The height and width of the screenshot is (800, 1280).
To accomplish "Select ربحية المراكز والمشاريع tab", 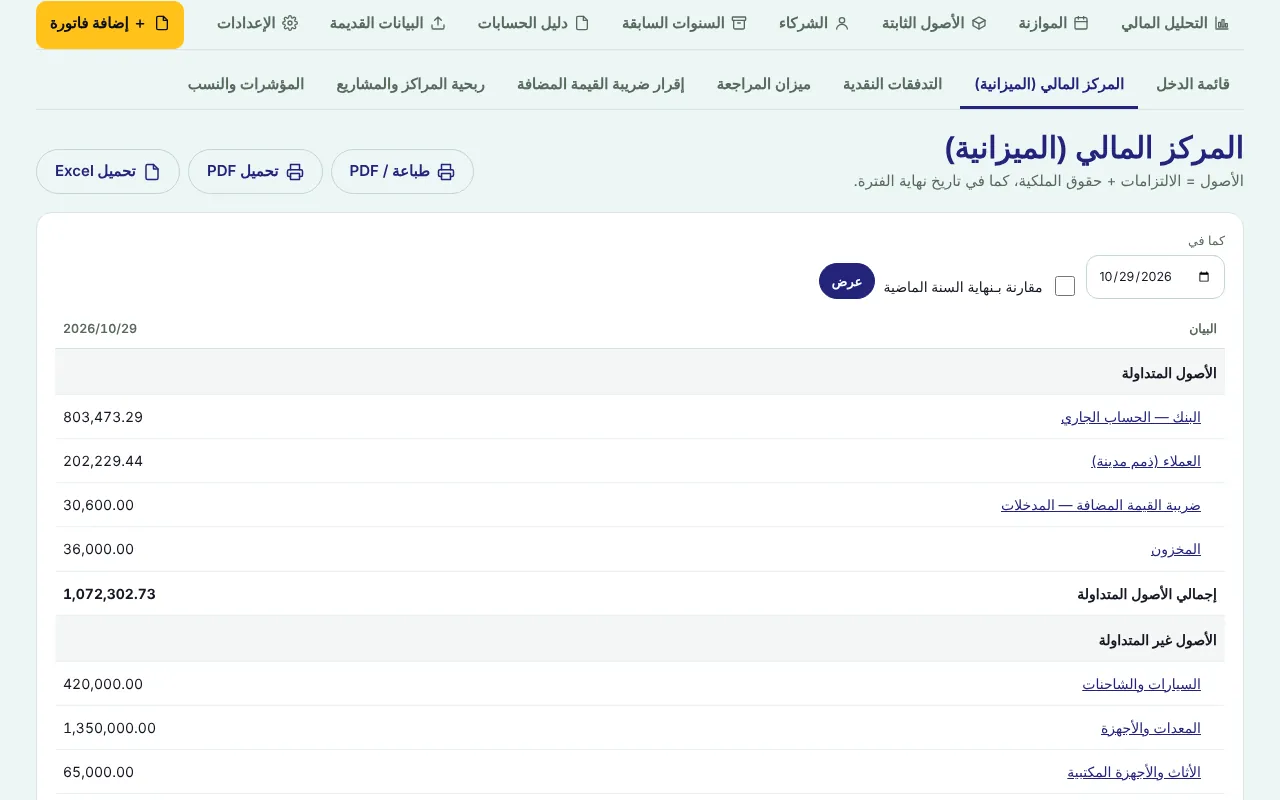I will [x=411, y=84].
